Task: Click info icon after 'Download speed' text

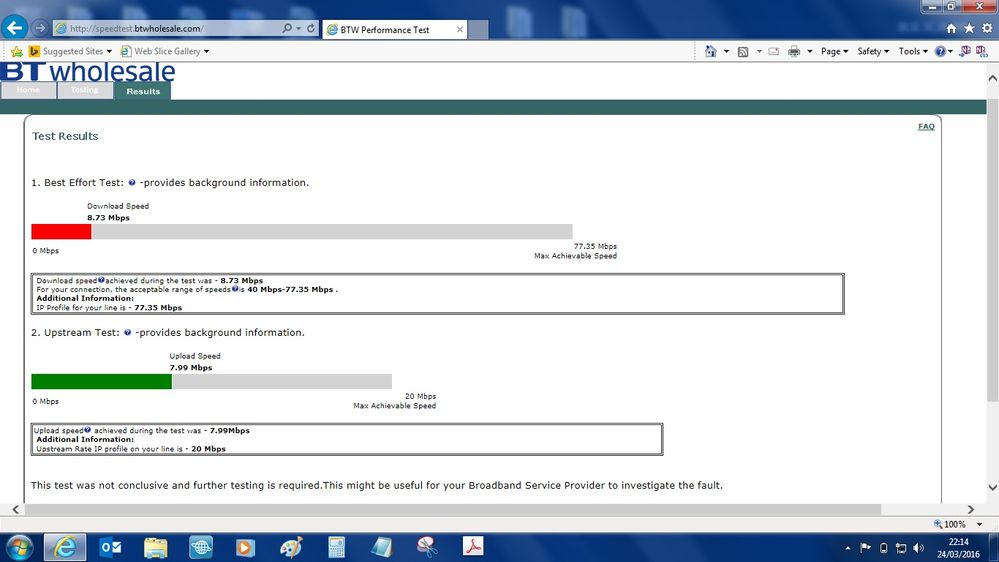Action: pos(101,280)
